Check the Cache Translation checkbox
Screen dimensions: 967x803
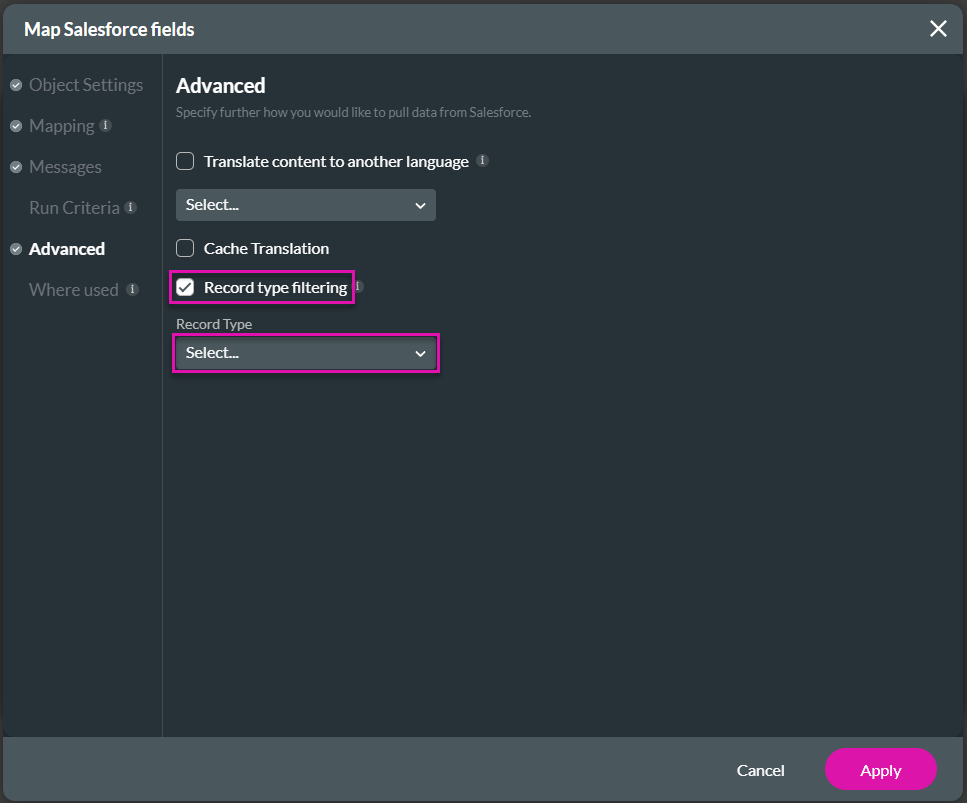click(x=185, y=248)
